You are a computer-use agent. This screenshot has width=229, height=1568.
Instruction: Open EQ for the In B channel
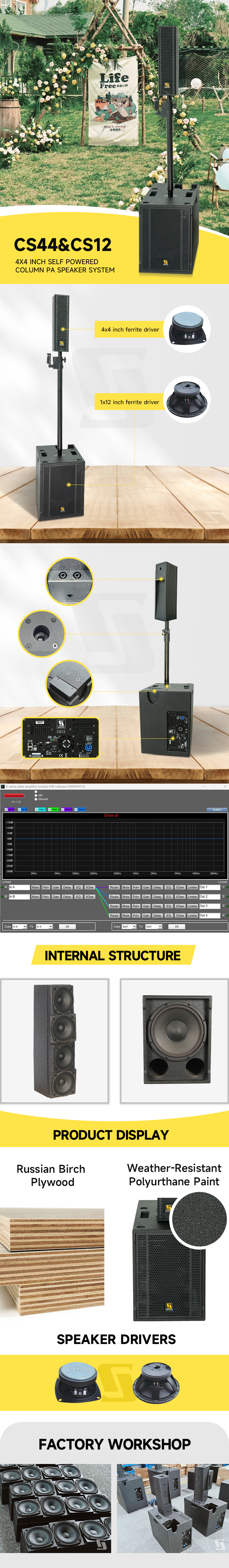click(78, 897)
